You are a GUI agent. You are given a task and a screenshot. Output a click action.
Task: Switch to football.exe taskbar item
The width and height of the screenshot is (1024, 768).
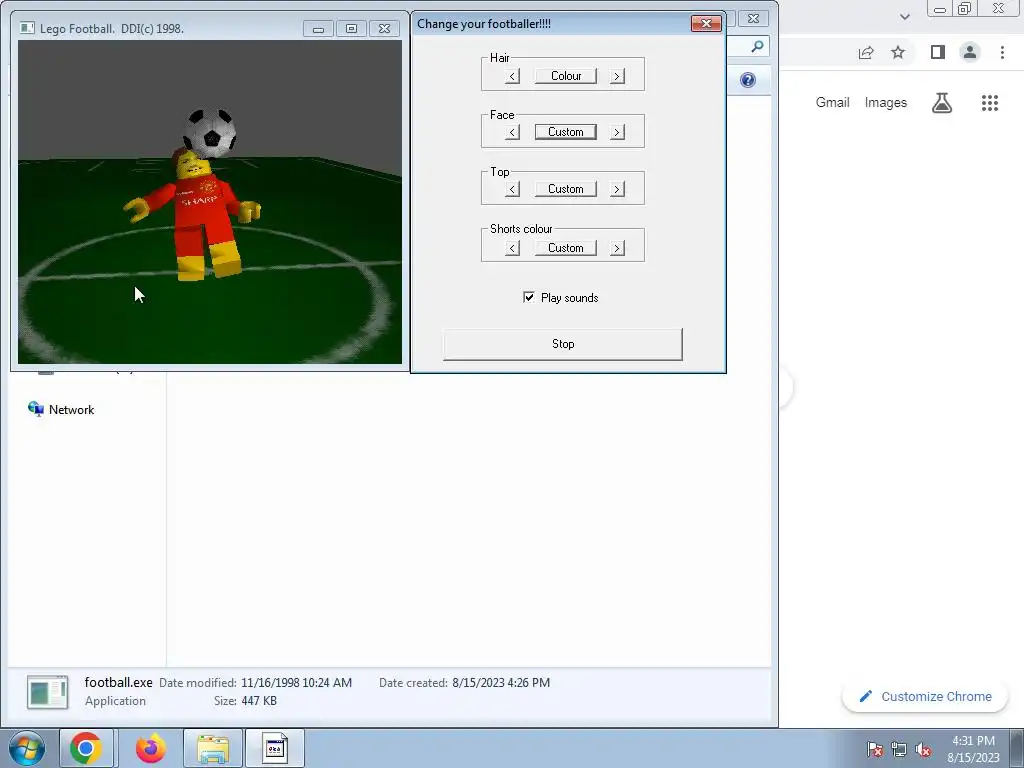275,748
